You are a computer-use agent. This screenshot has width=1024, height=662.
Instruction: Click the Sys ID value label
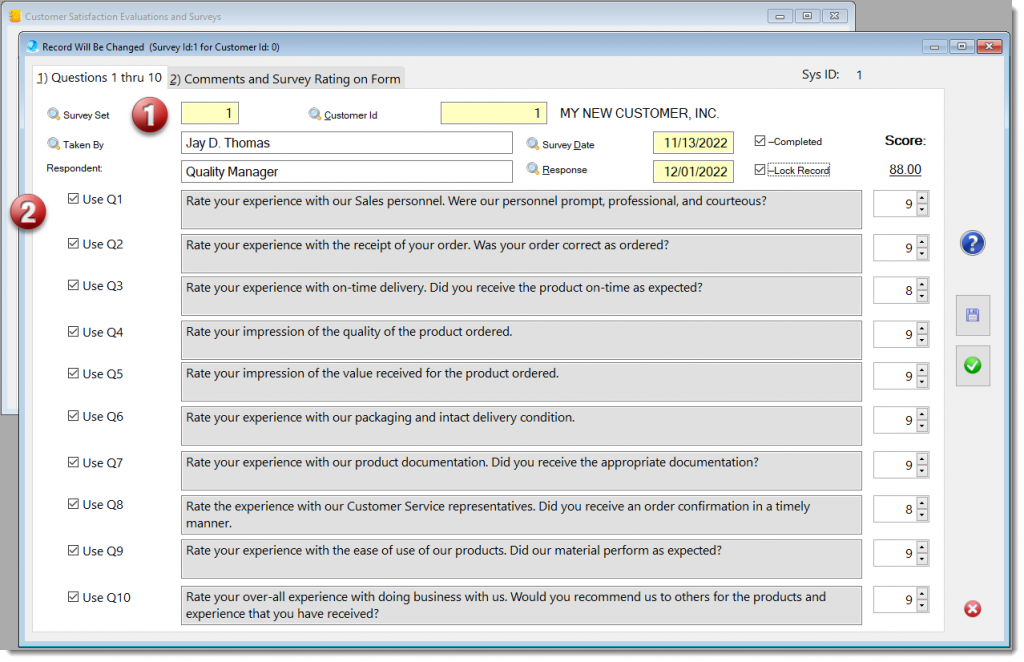pos(859,75)
